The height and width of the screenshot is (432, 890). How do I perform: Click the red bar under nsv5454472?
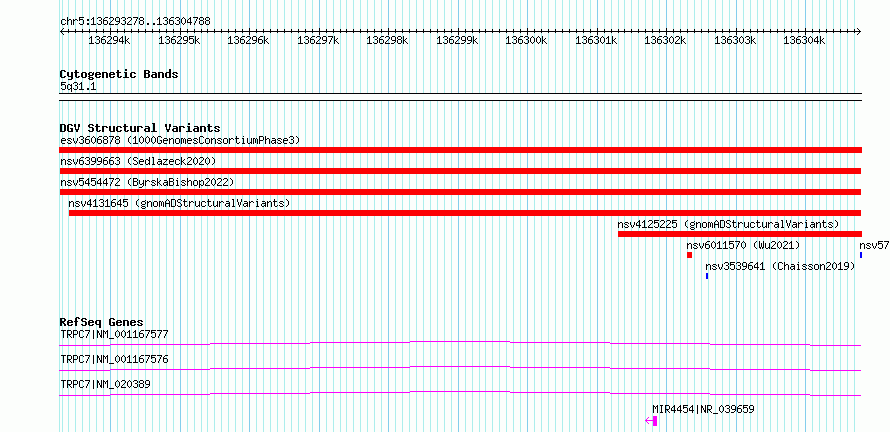[x=460, y=192]
